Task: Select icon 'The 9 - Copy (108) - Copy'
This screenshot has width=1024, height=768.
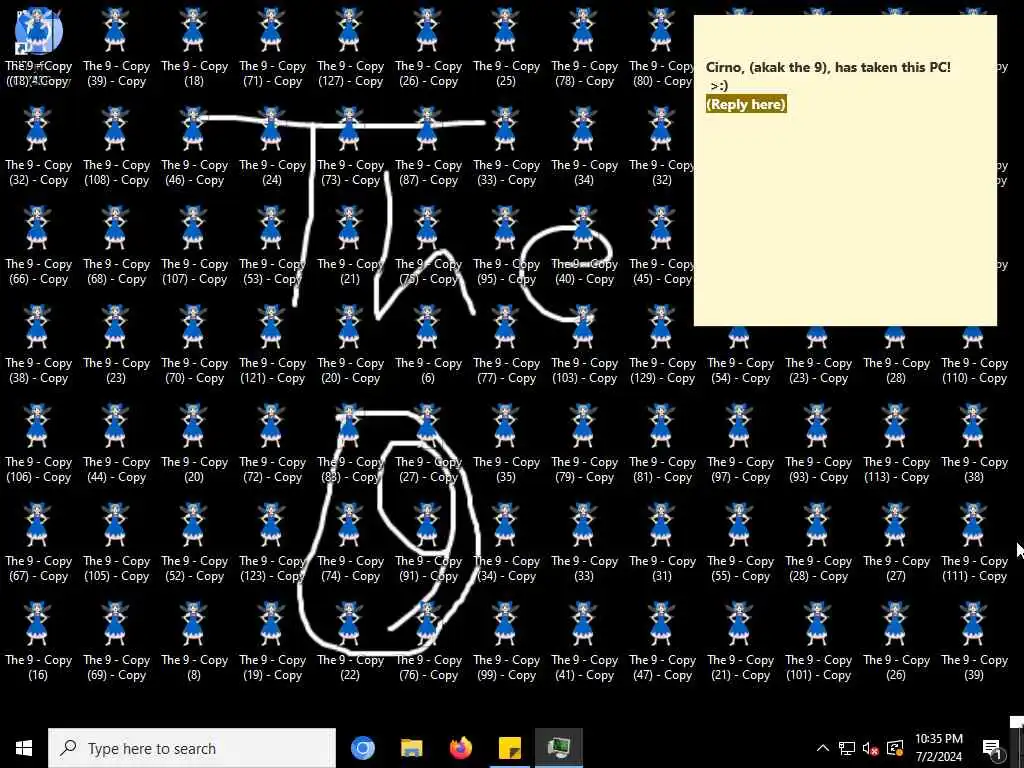Action: pos(116,147)
